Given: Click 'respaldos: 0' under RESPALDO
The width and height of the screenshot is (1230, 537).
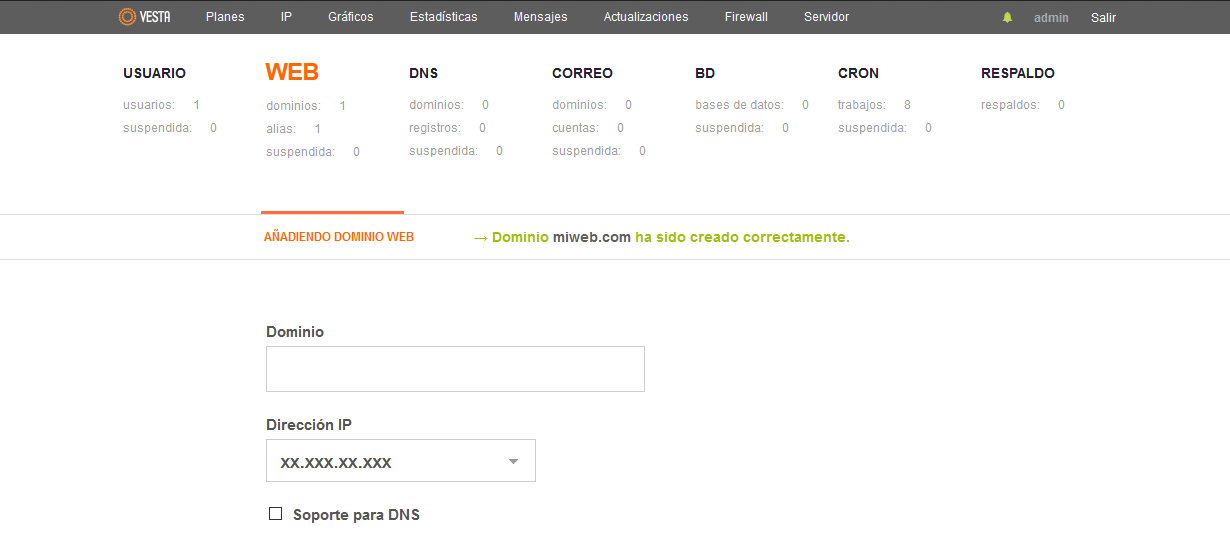Looking at the screenshot, I should [x=1023, y=105].
